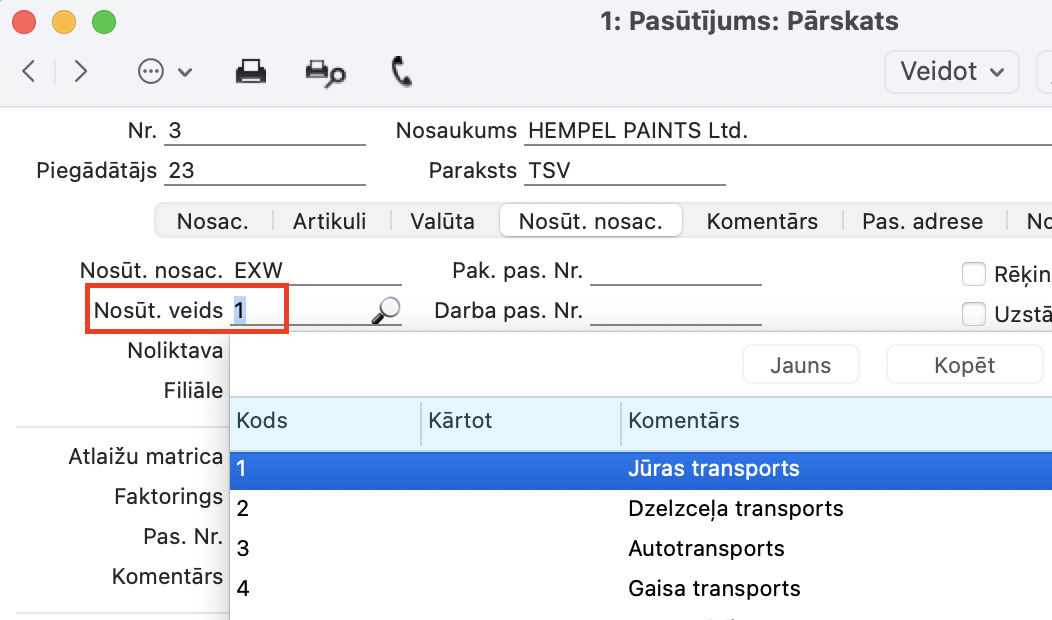
Task: Toggle the Rēķin checkbox
Action: [x=973, y=274]
